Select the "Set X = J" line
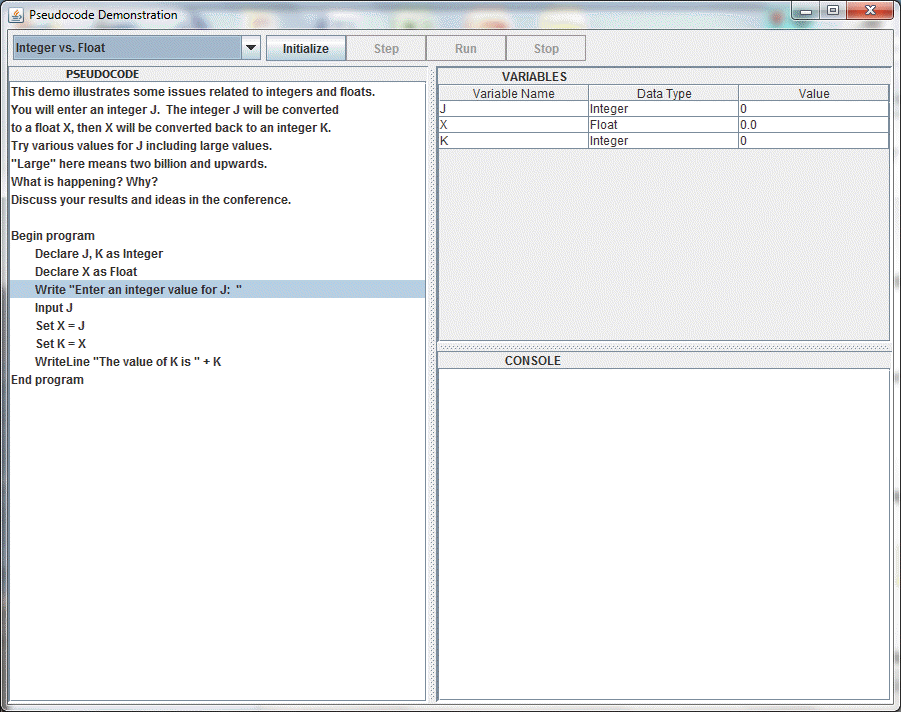 61,326
